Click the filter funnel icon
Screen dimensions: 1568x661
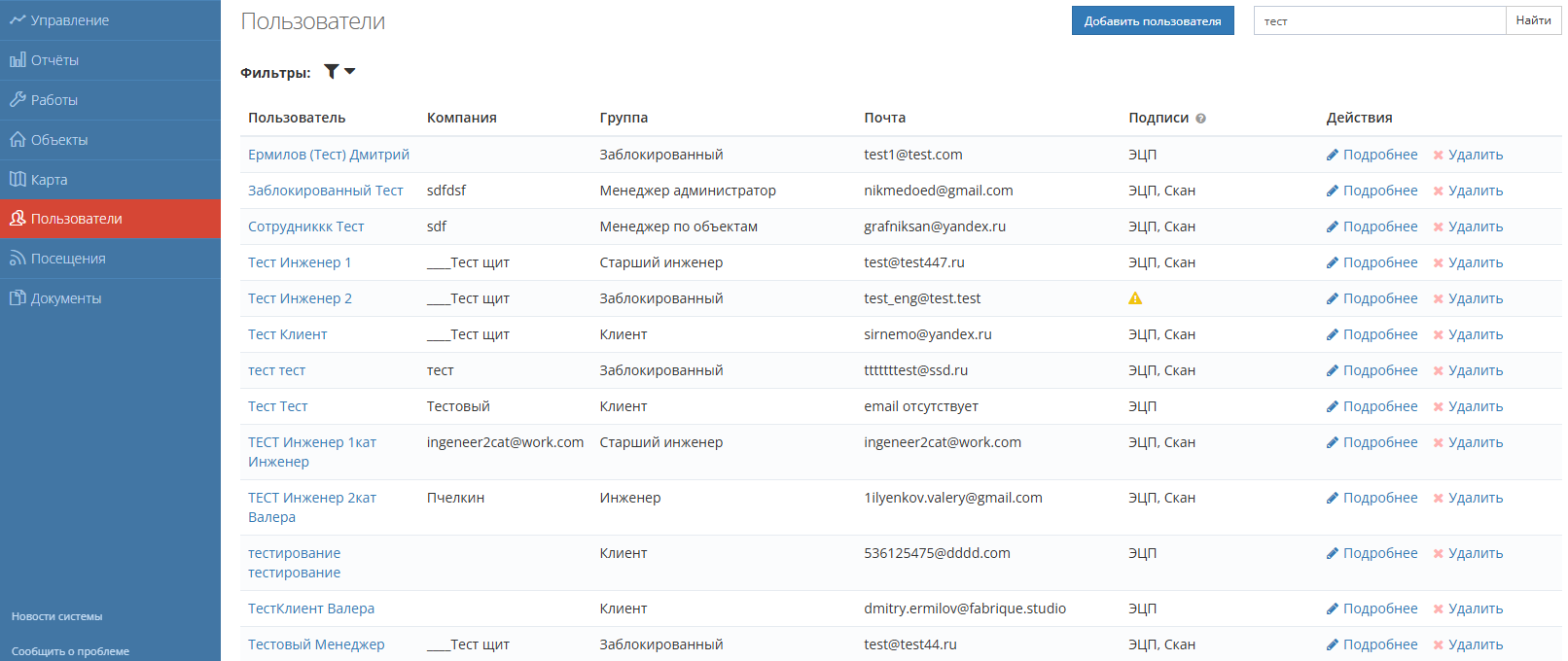coord(331,72)
